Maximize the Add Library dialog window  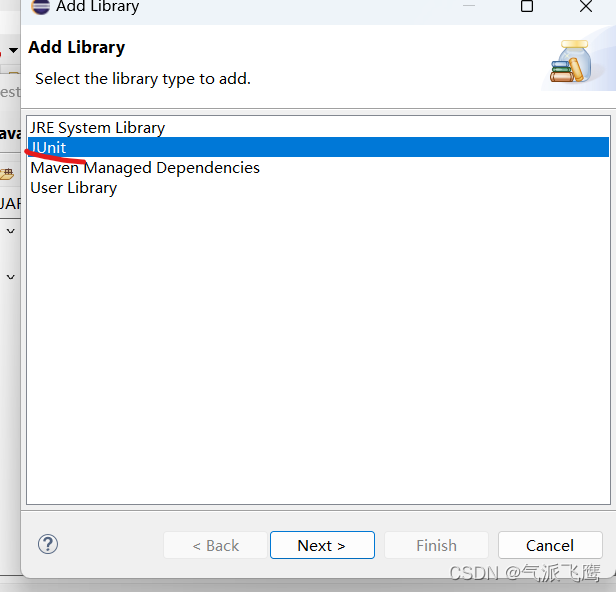click(x=527, y=6)
